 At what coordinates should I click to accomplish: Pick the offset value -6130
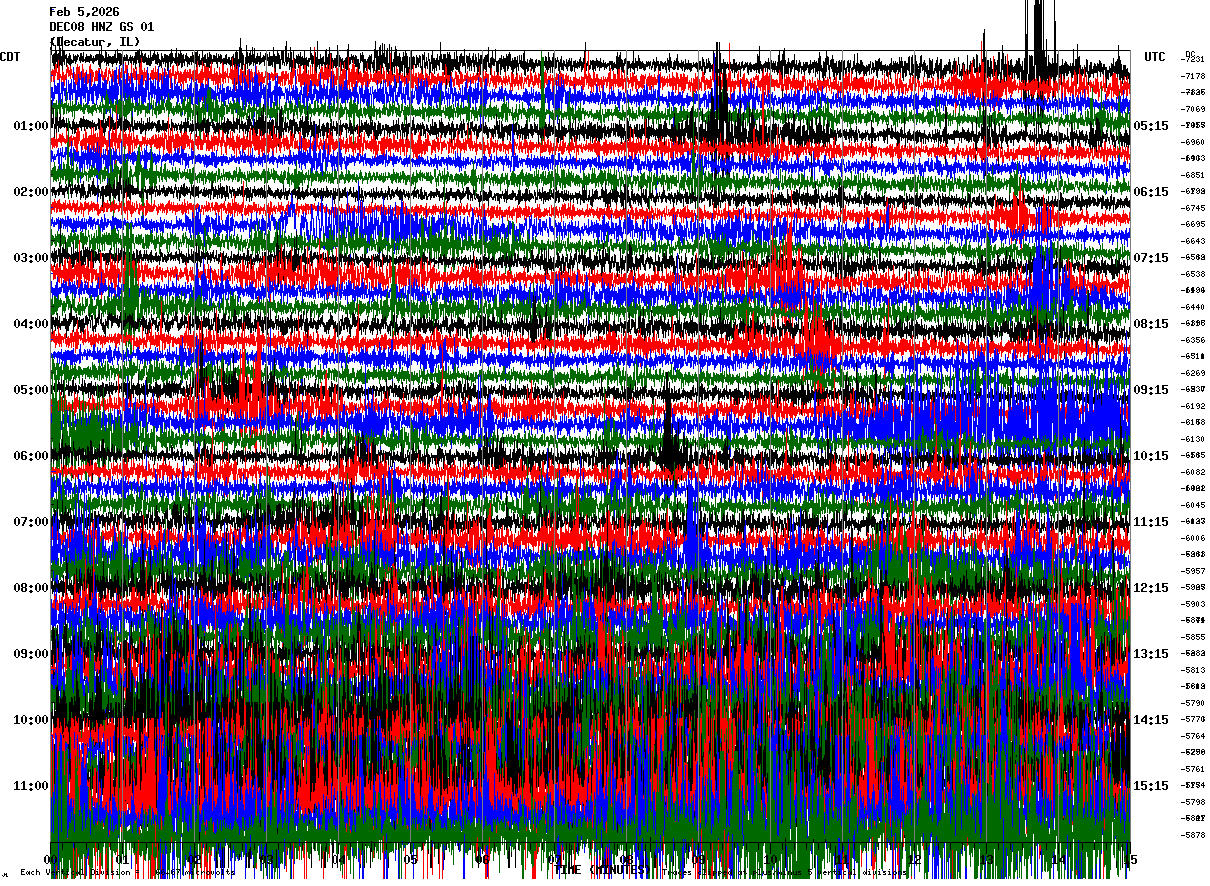pyautogui.click(x=1194, y=439)
